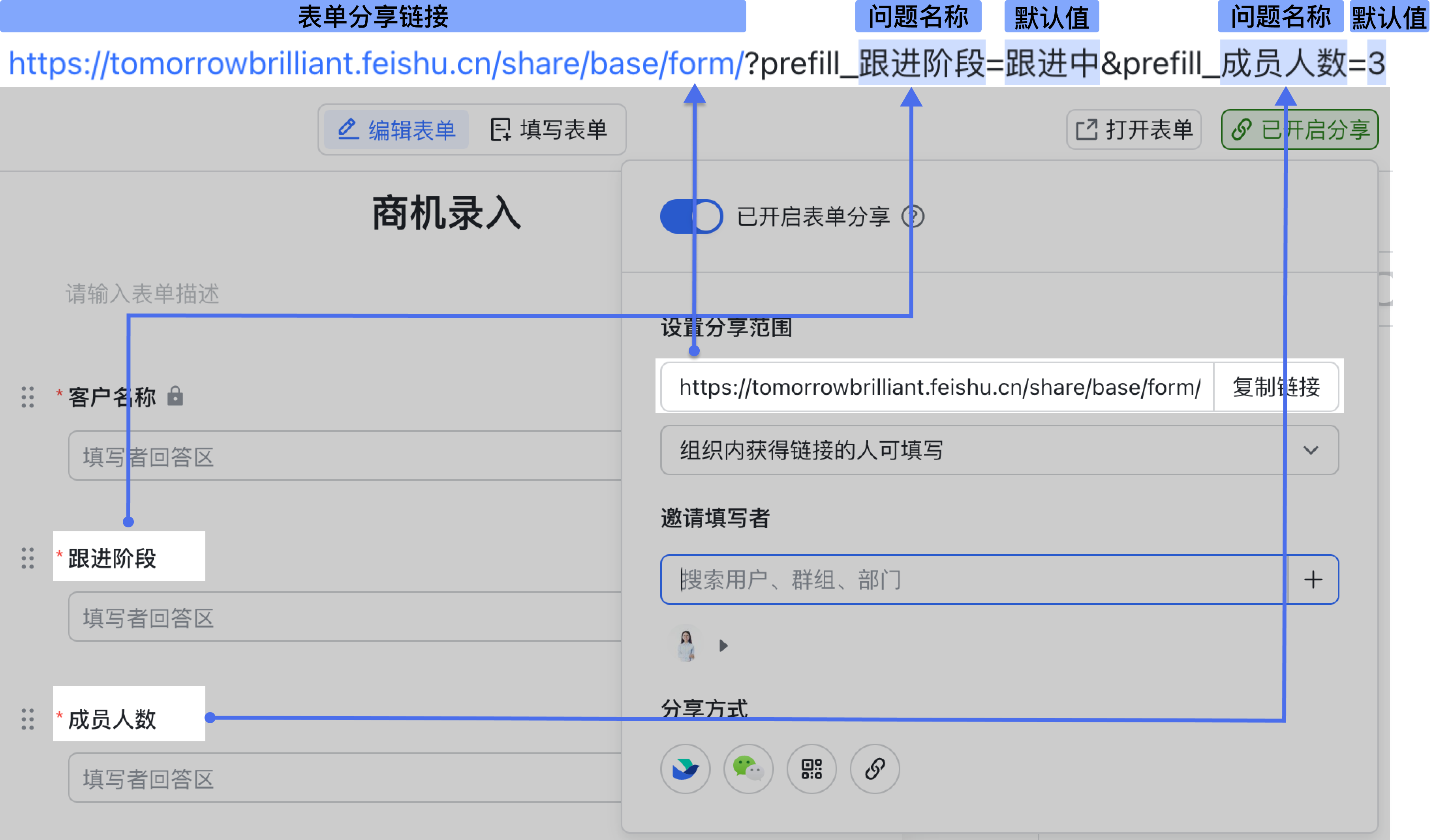Expand the invited members arrow next to avatar
The width and height of the screenshot is (1435, 840).
[723, 645]
